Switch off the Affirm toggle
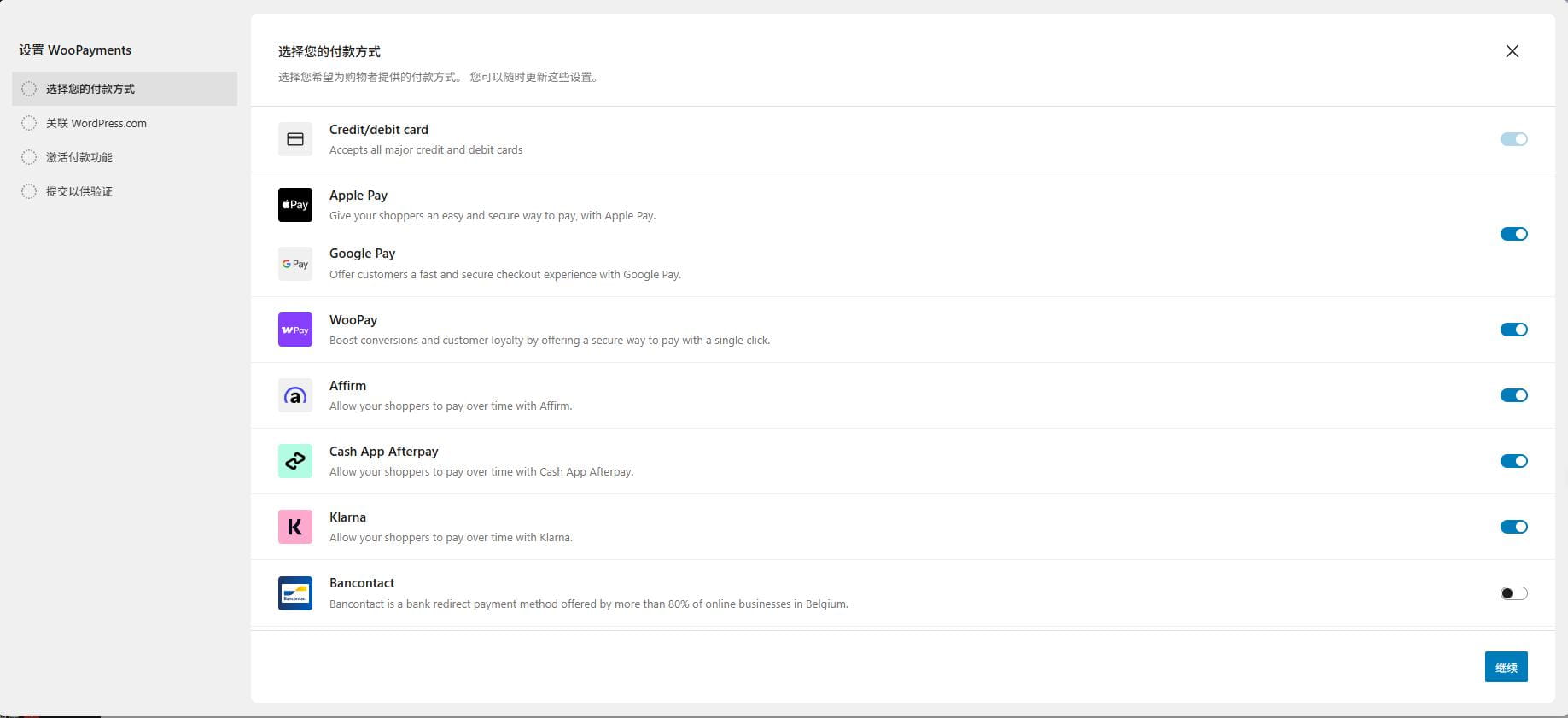1568x718 pixels. (1513, 395)
